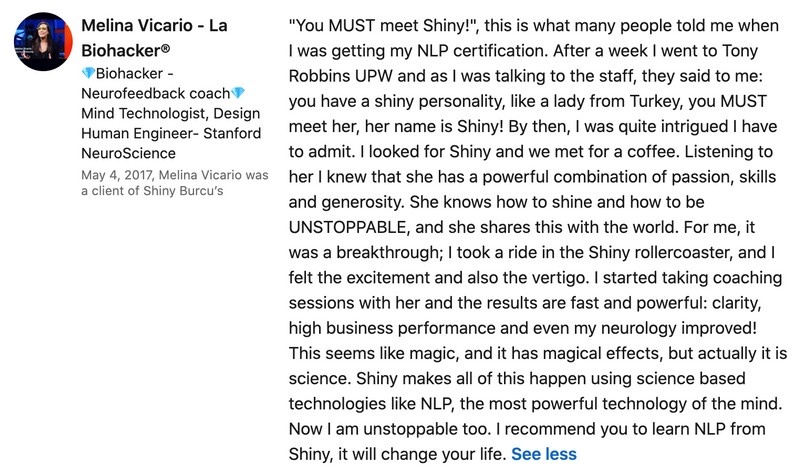Screen dimensions: 800x473
Task: Click the diamond icon before Biohacker
Action: tap(86, 76)
